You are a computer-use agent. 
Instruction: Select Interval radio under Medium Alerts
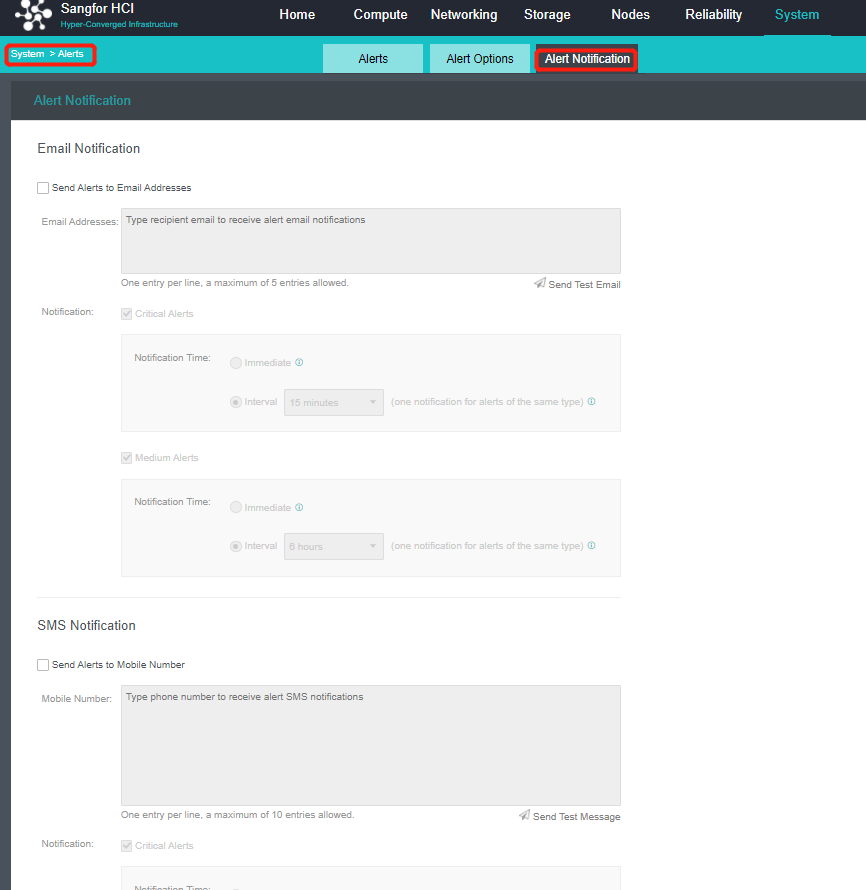coord(236,546)
